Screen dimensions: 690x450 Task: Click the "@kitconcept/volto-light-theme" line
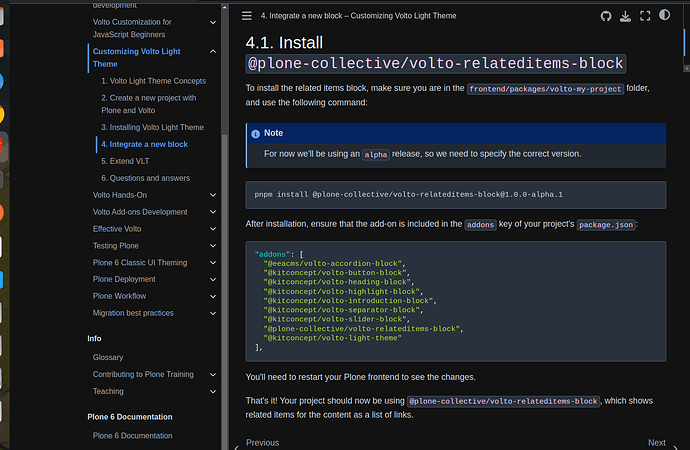333,338
